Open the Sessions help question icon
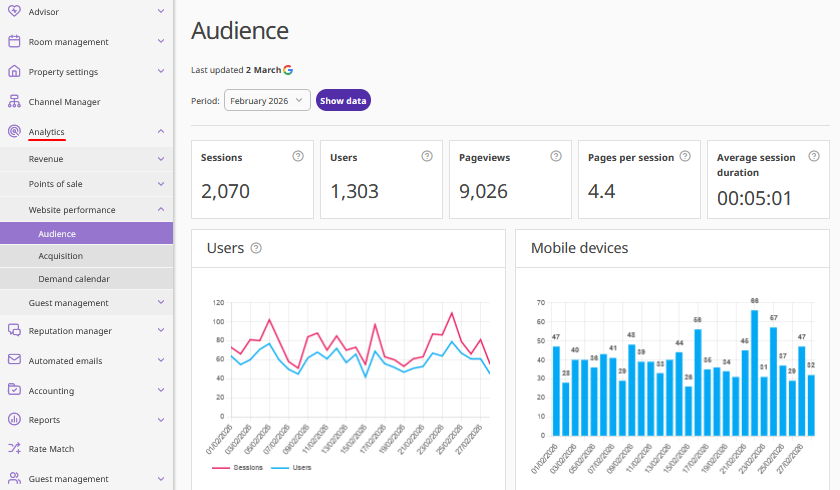The height and width of the screenshot is (490, 840). pos(297,157)
